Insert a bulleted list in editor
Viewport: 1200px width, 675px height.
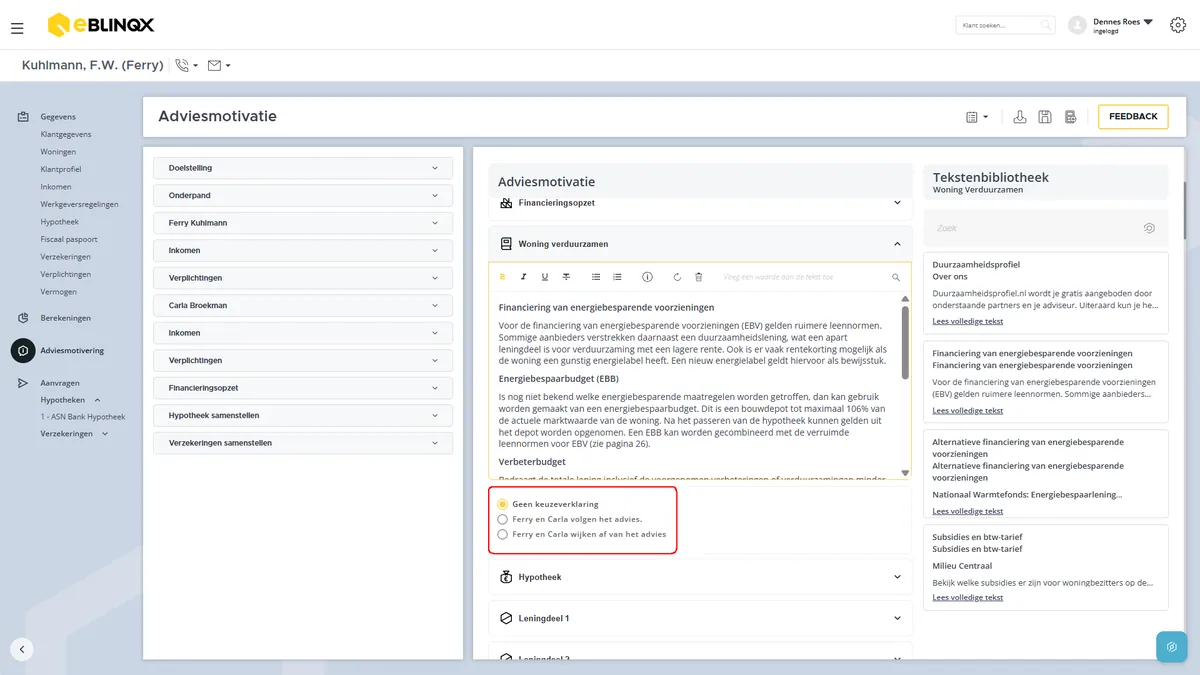[596, 277]
